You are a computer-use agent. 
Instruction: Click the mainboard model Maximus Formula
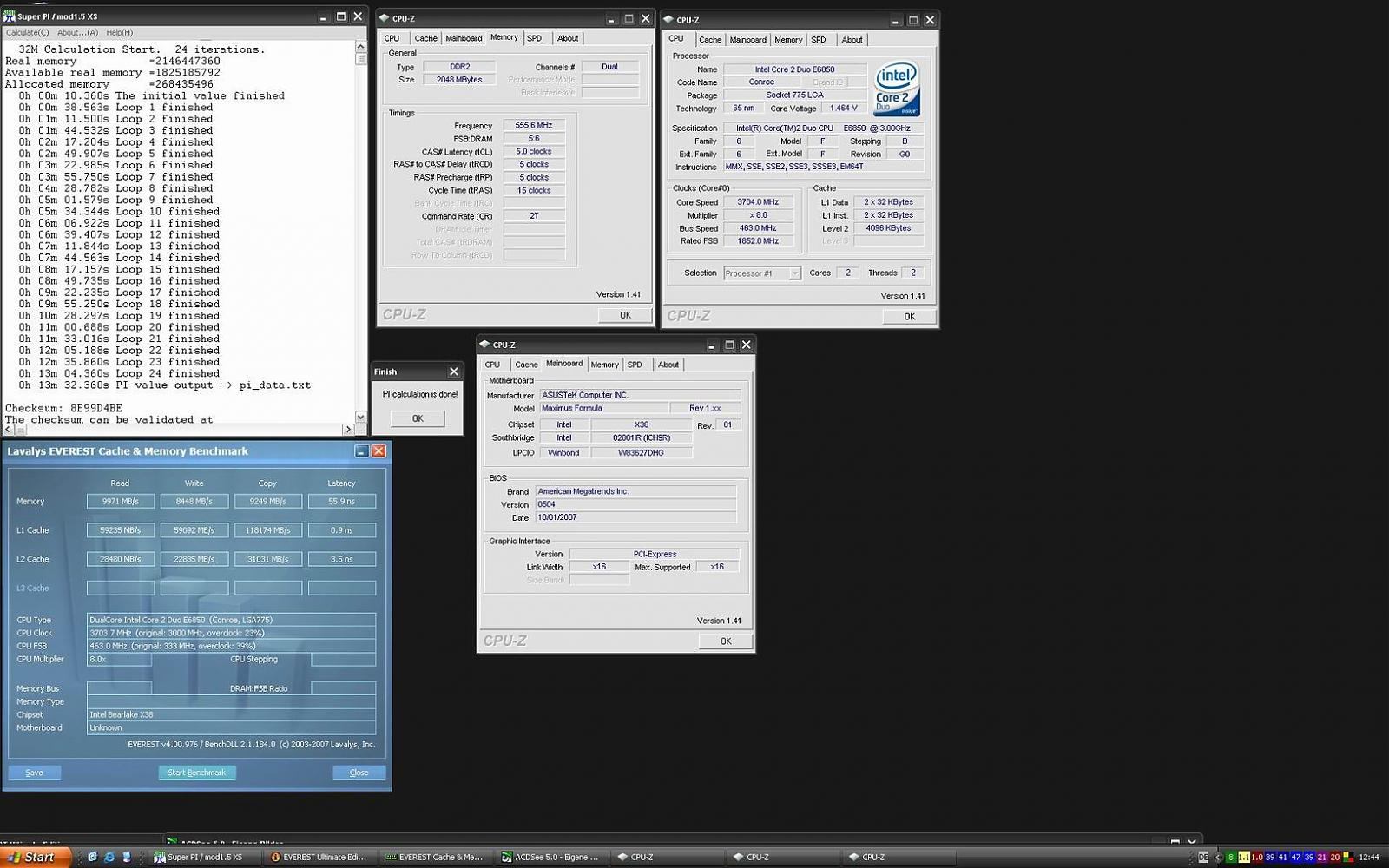pos(604,408)
